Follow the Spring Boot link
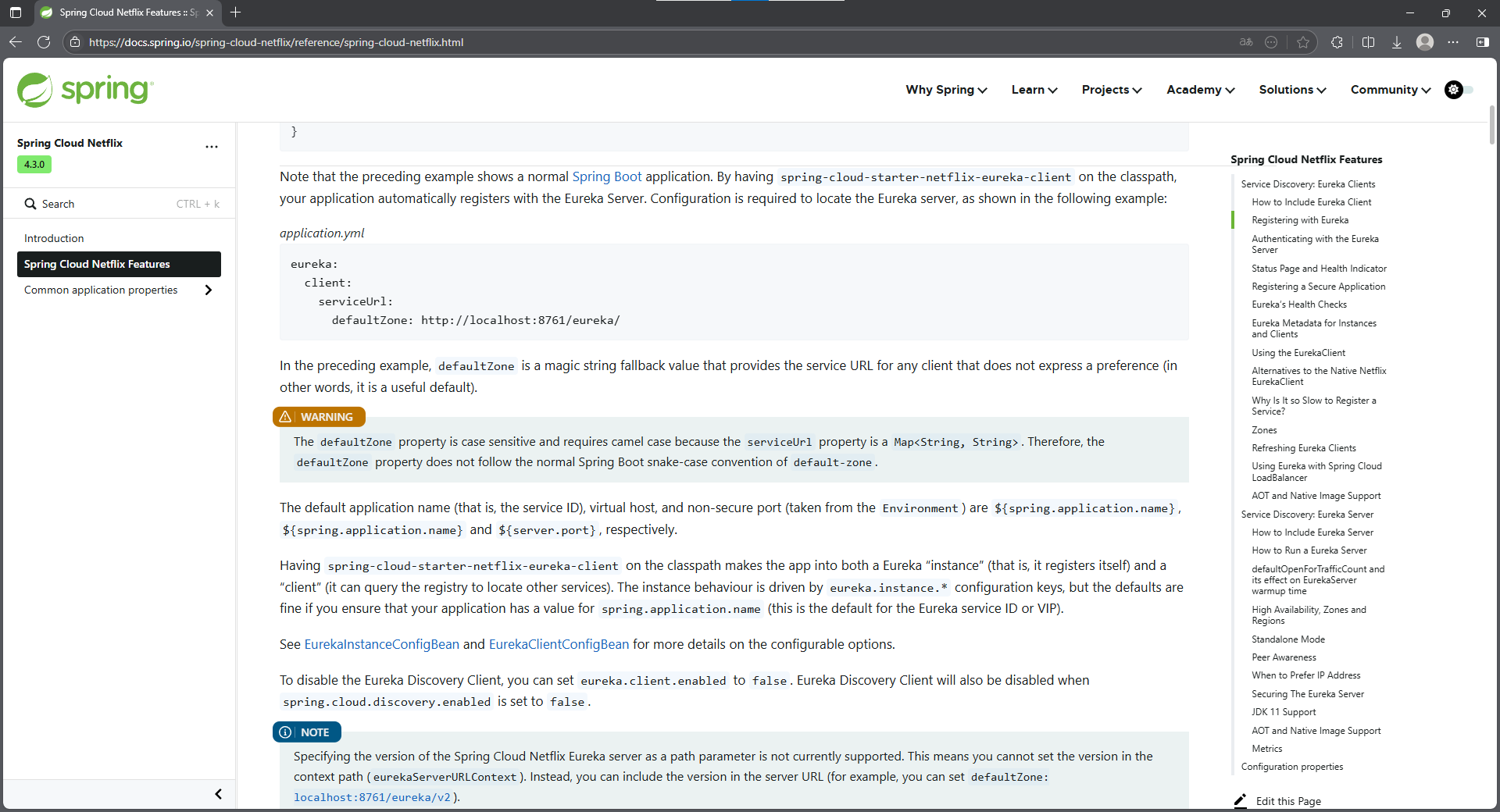The width and height of the screenshot is (1500, 812). point(606,176)
